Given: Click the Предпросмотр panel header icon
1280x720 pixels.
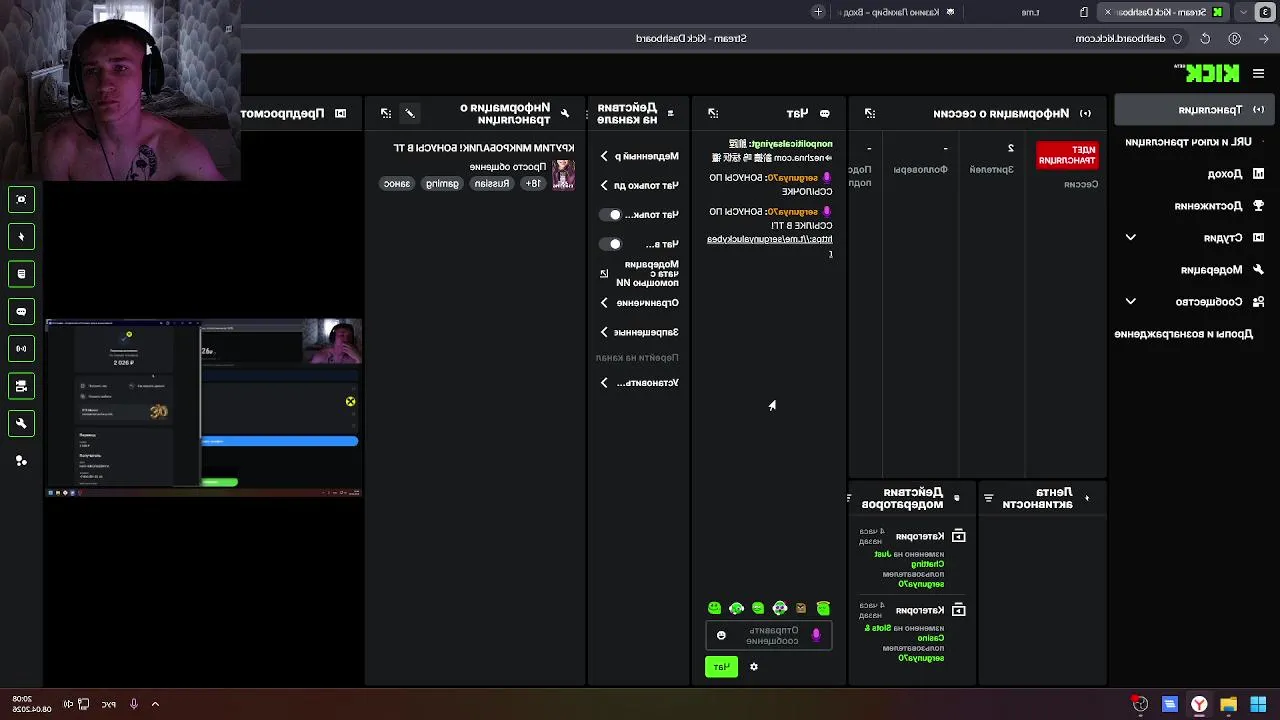Looking at the screenshot, I should tap(341, 113).
